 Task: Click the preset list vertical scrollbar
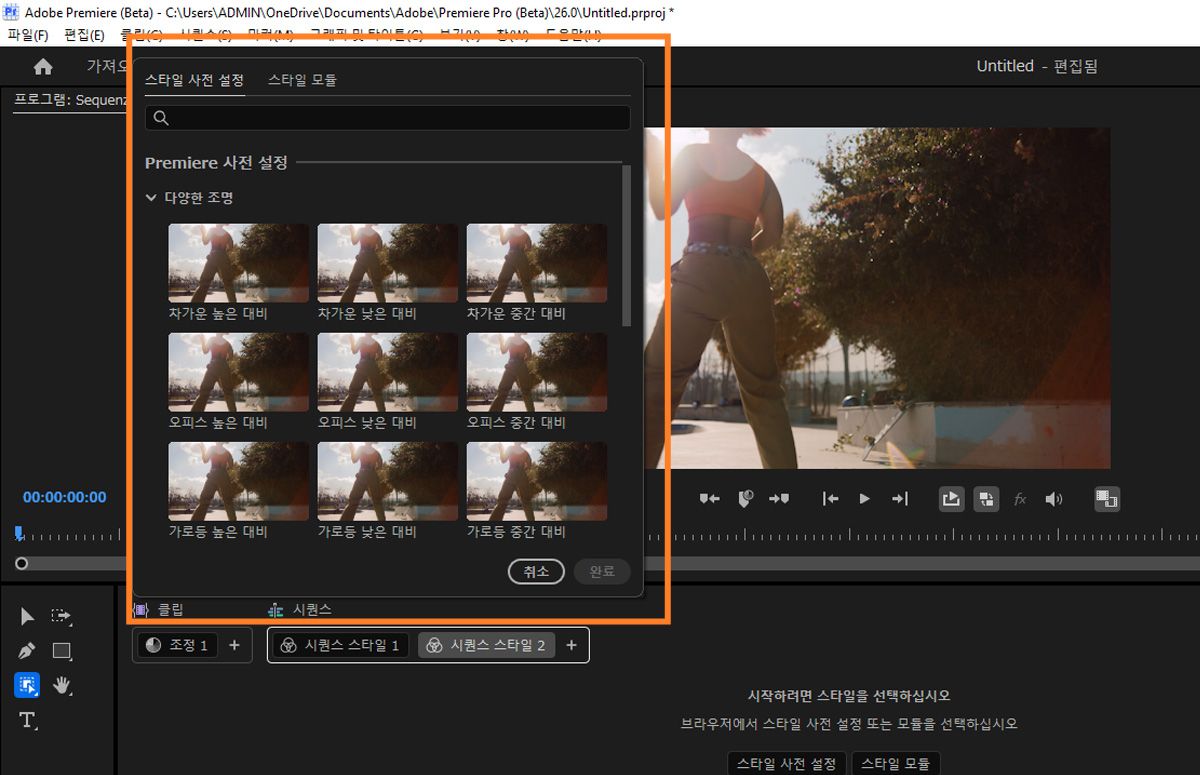tap(627, 245)
